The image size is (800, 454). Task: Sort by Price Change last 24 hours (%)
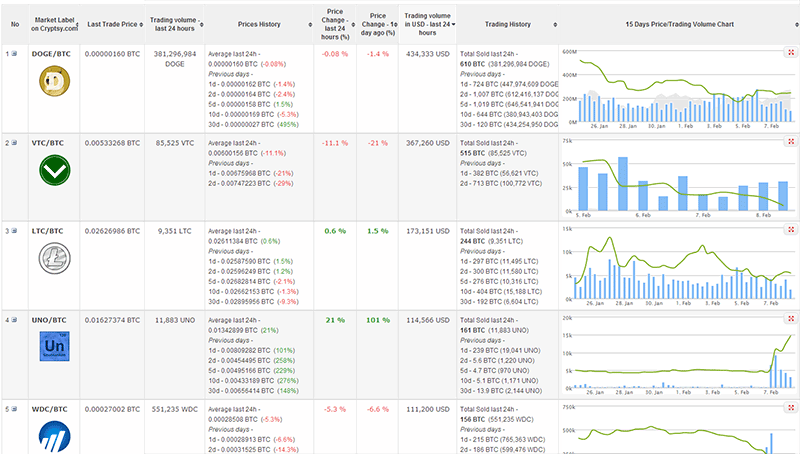click(x=335, y=24)
